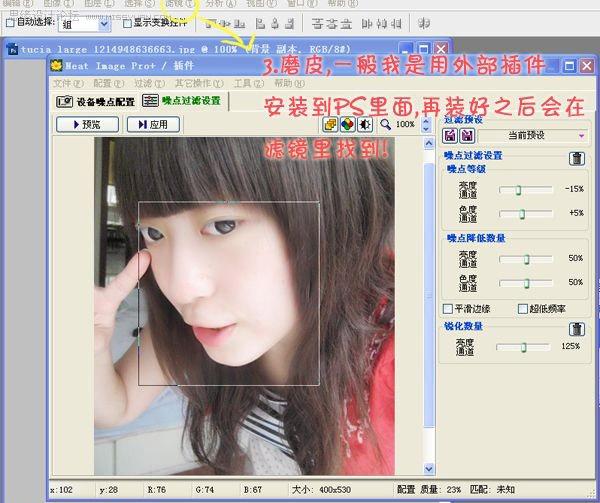Click the 125% sharpening value
The width and height of the screenshot is (600, 503).
[x=570, y=346]
